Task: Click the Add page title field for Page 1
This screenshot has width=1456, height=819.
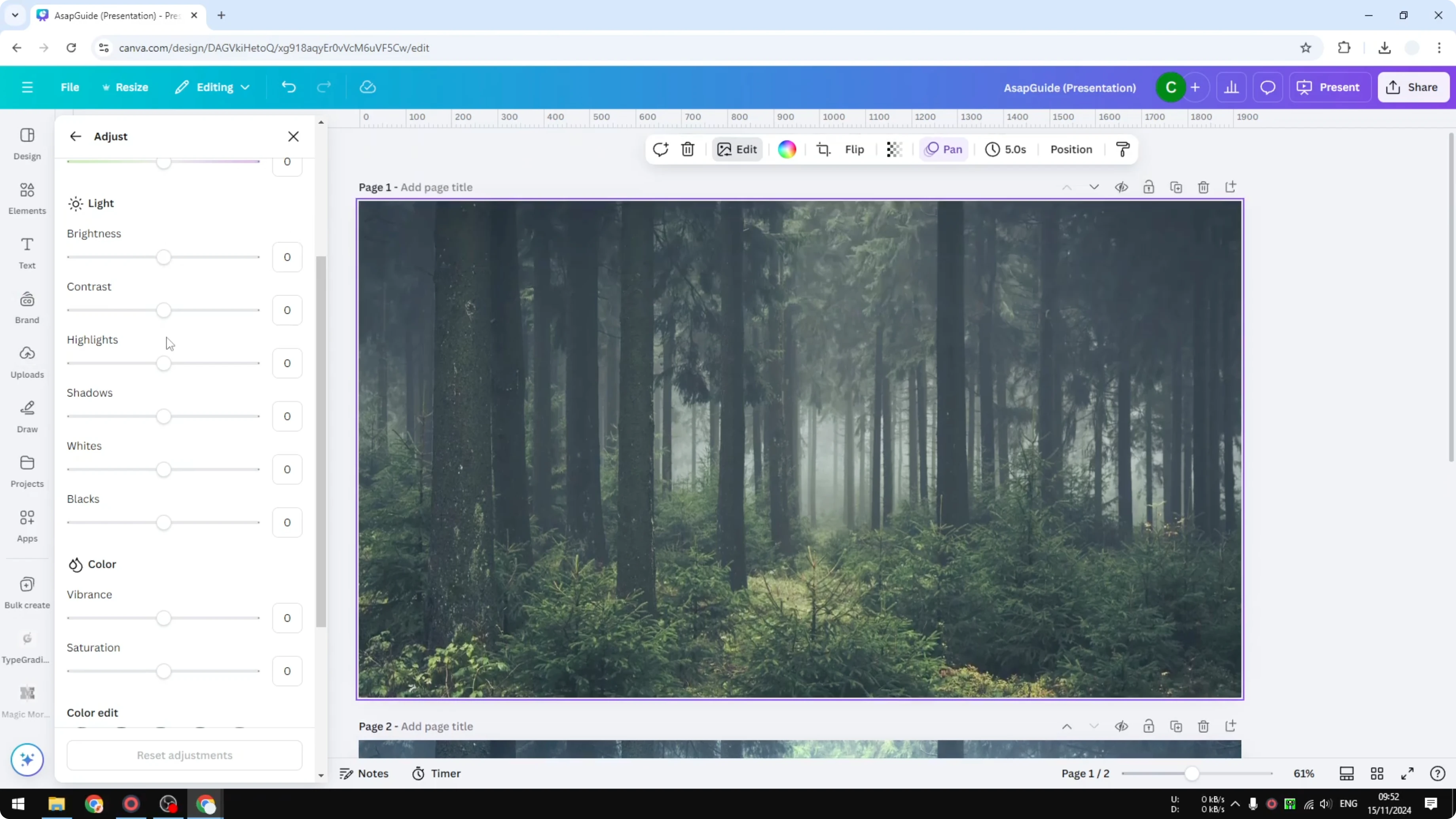Action: pos(436,187)
